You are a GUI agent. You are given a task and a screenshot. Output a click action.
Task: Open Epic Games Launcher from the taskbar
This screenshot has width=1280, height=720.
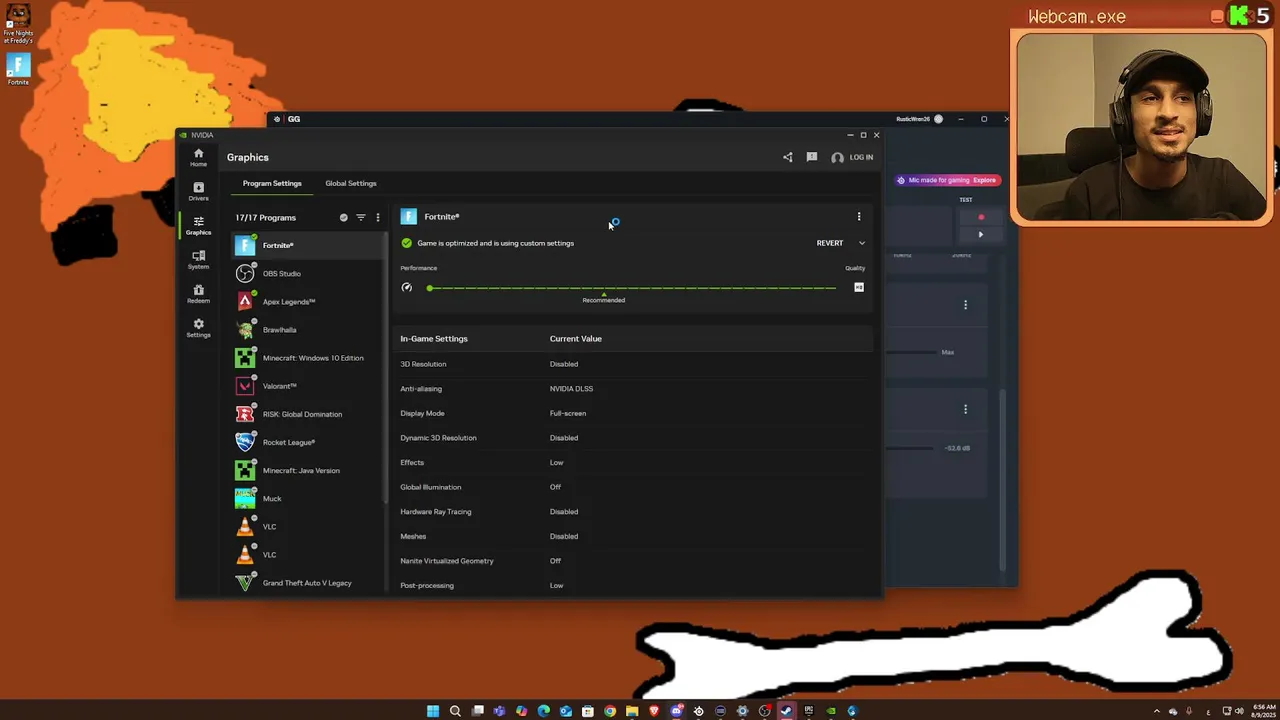click(x=809, y=711)
